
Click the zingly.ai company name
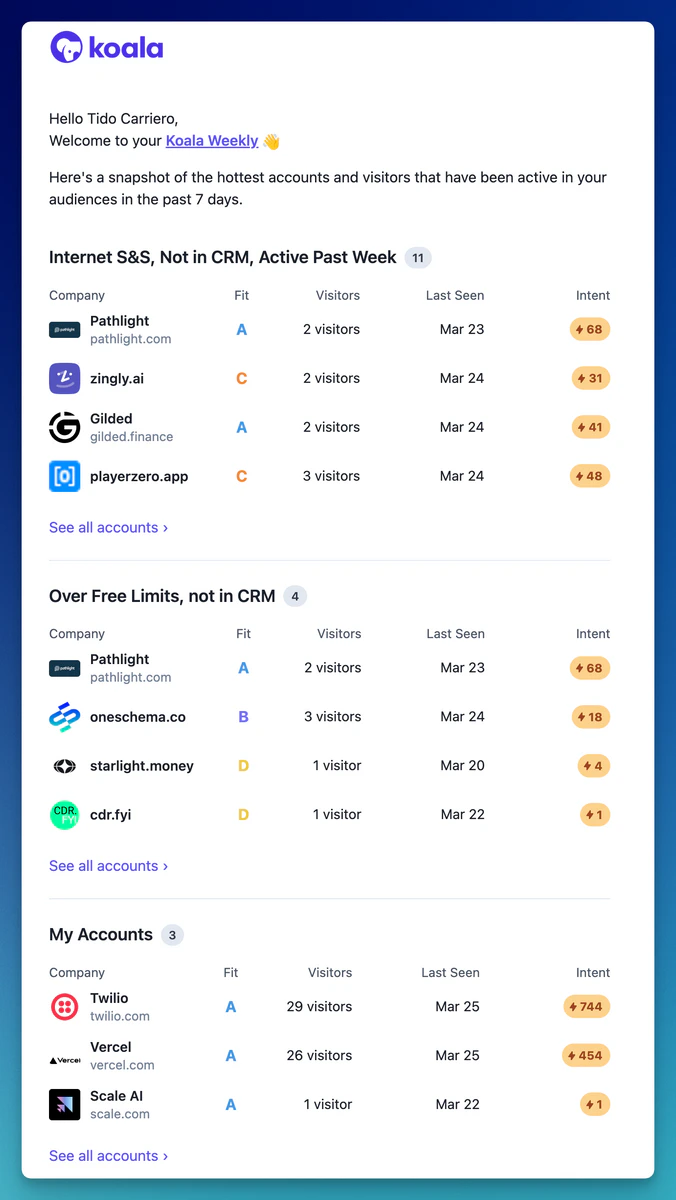[x=117, y=378]
